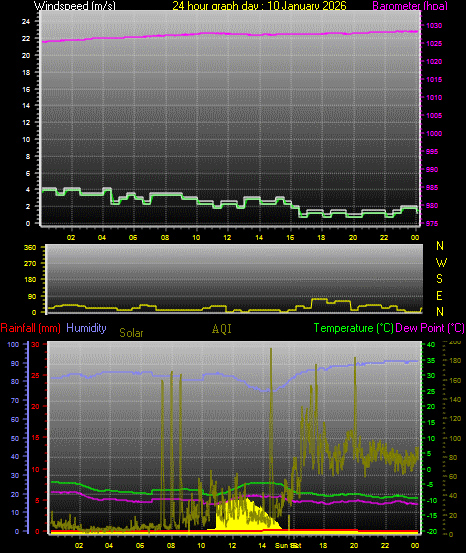Click the AQI scale value 100
Screen dimensions: 466x553
455,438
